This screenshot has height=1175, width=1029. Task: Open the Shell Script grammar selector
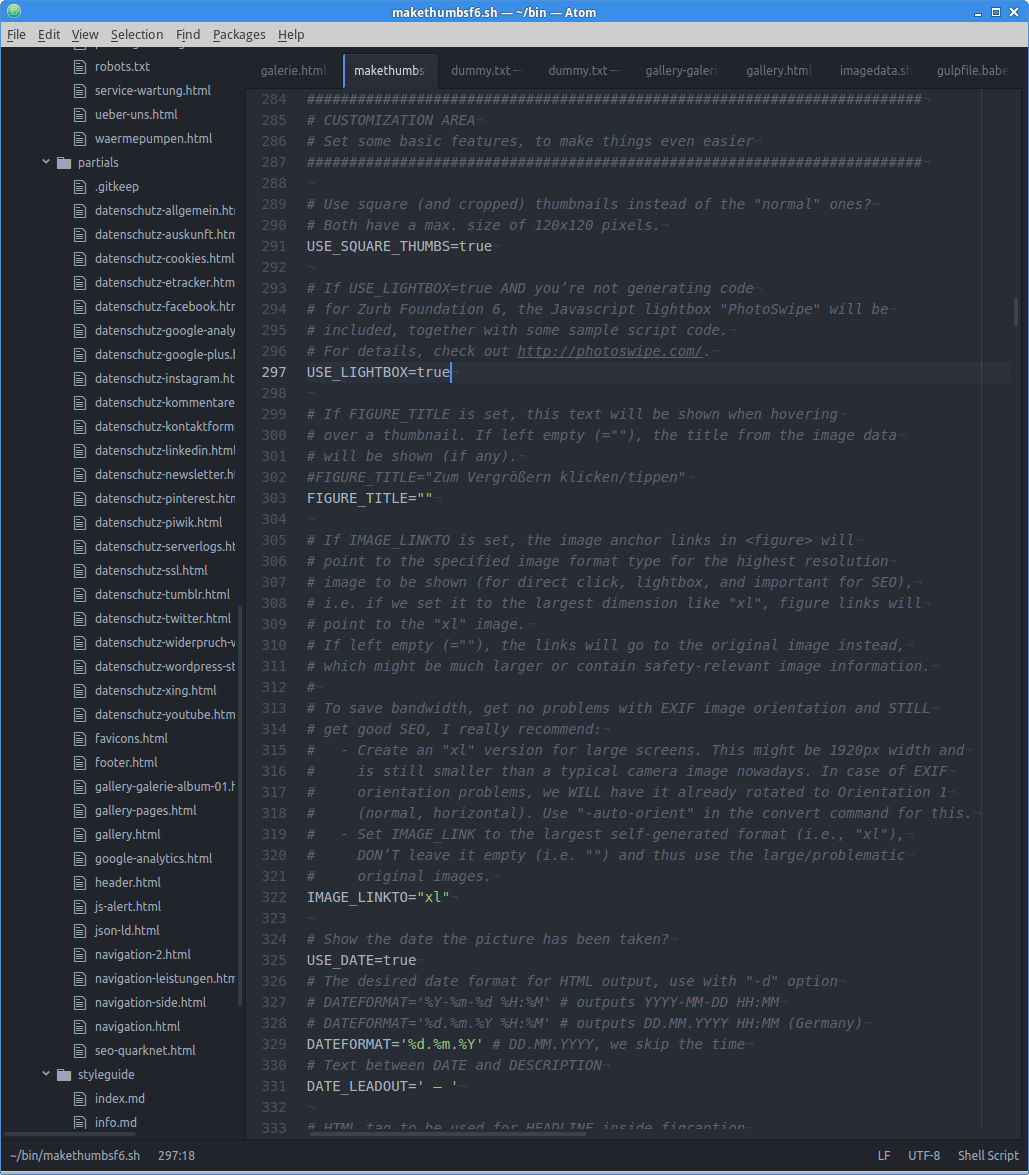(x=987, y=1155)
